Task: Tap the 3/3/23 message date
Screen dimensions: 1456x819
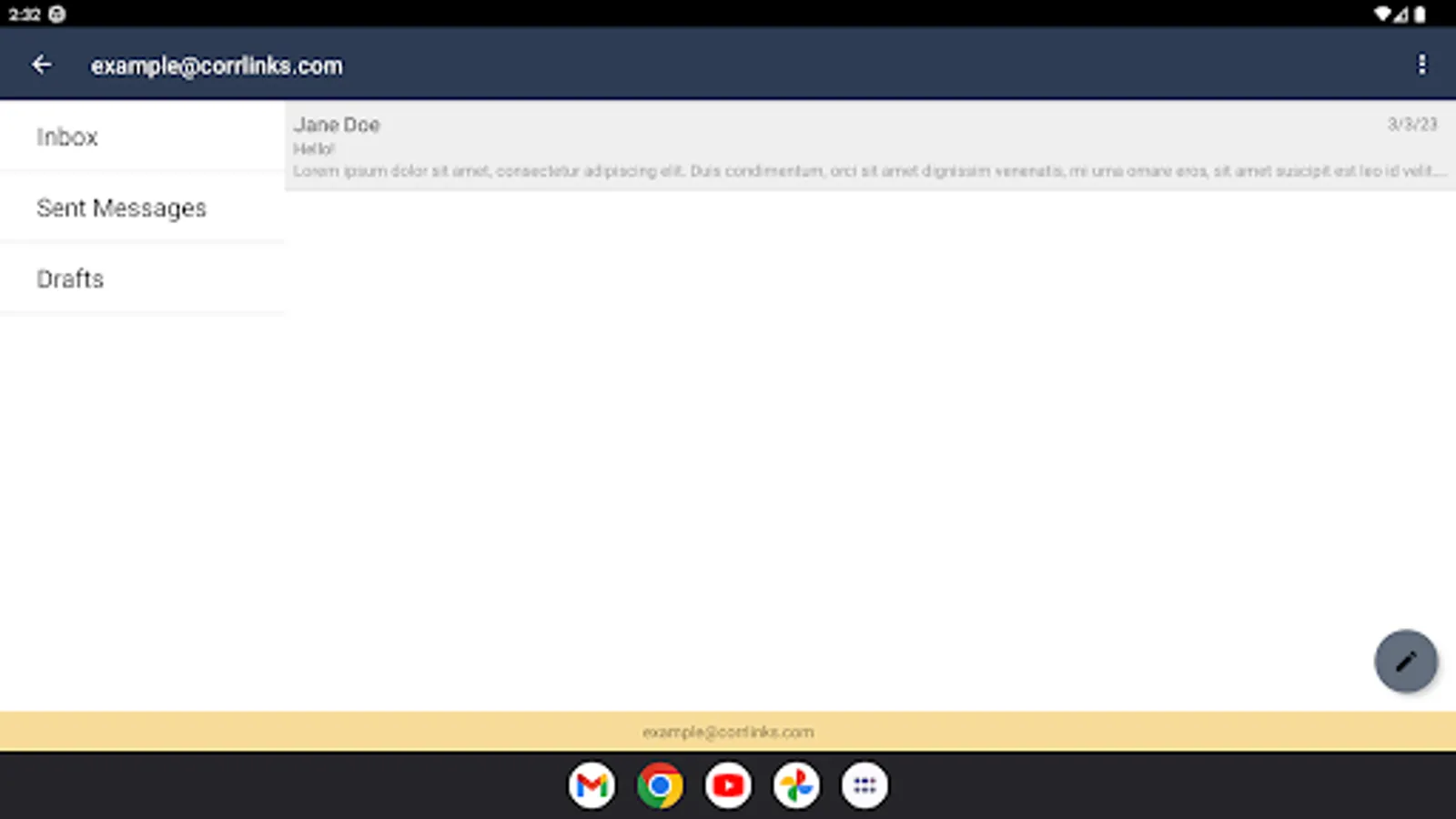Action: 1412,124
